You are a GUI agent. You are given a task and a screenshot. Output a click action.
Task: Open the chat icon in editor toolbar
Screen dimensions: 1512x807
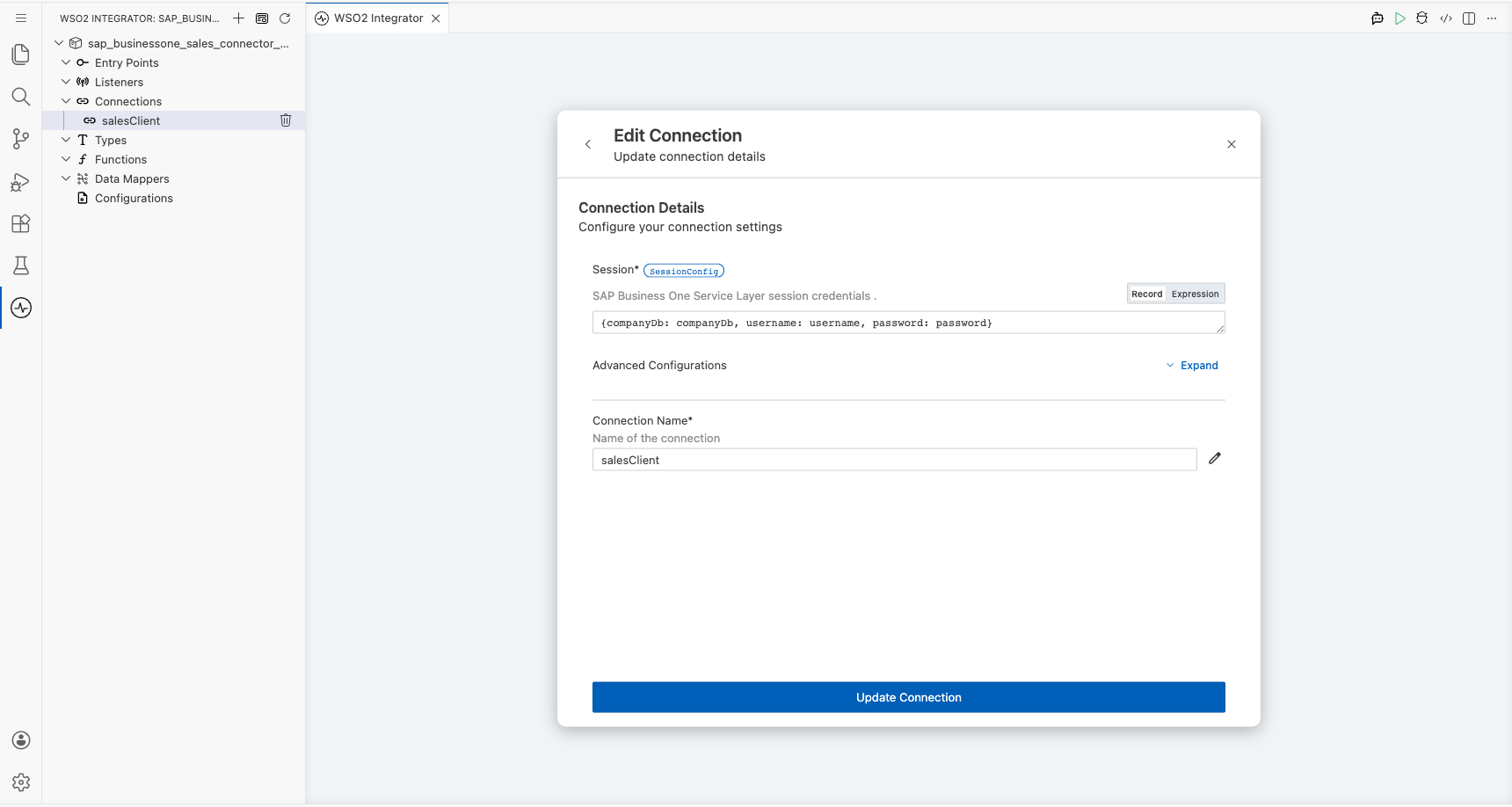[1378, 18]
